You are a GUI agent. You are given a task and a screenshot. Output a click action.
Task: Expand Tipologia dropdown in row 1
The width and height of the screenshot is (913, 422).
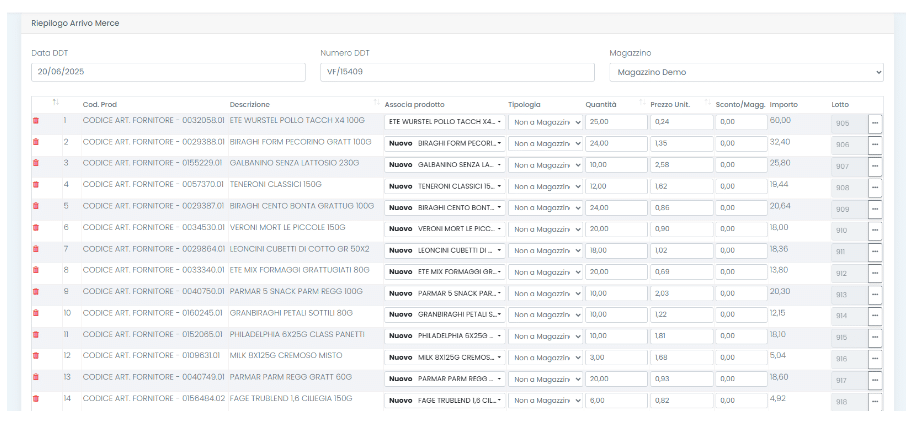(x=545, y=122)
